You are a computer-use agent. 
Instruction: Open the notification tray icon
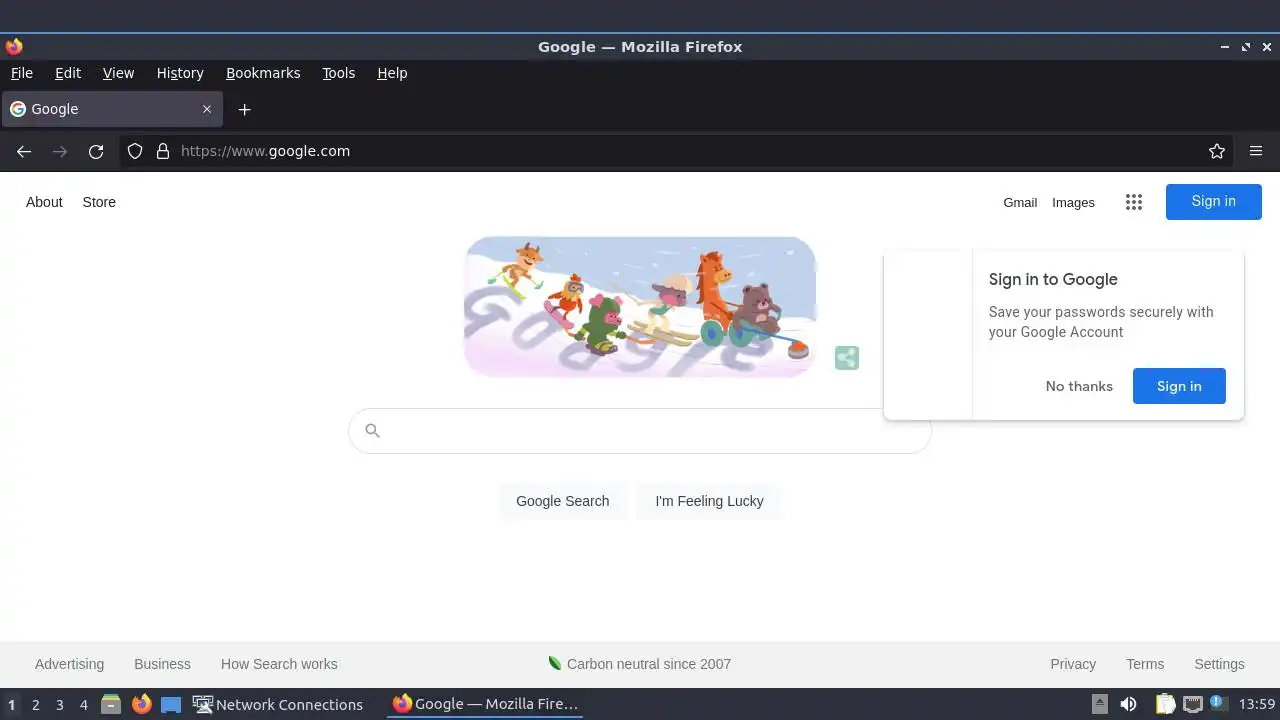point(1218,704)
